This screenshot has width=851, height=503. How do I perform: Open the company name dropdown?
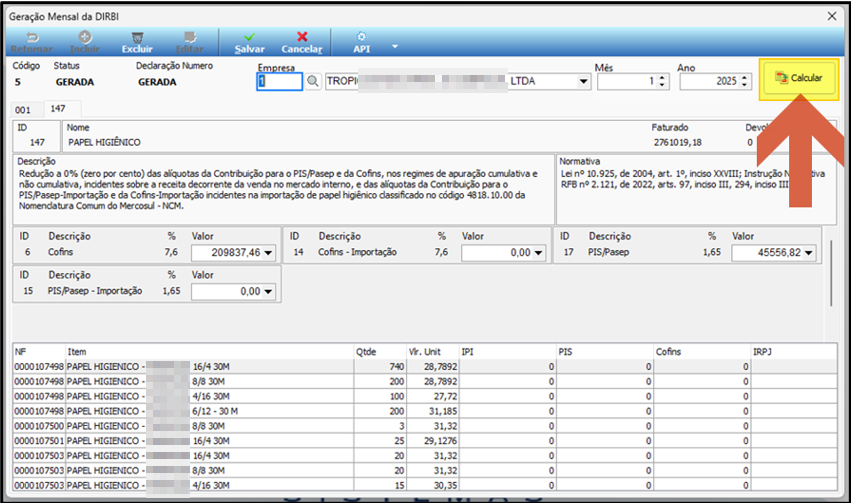(x=583, y=81)
